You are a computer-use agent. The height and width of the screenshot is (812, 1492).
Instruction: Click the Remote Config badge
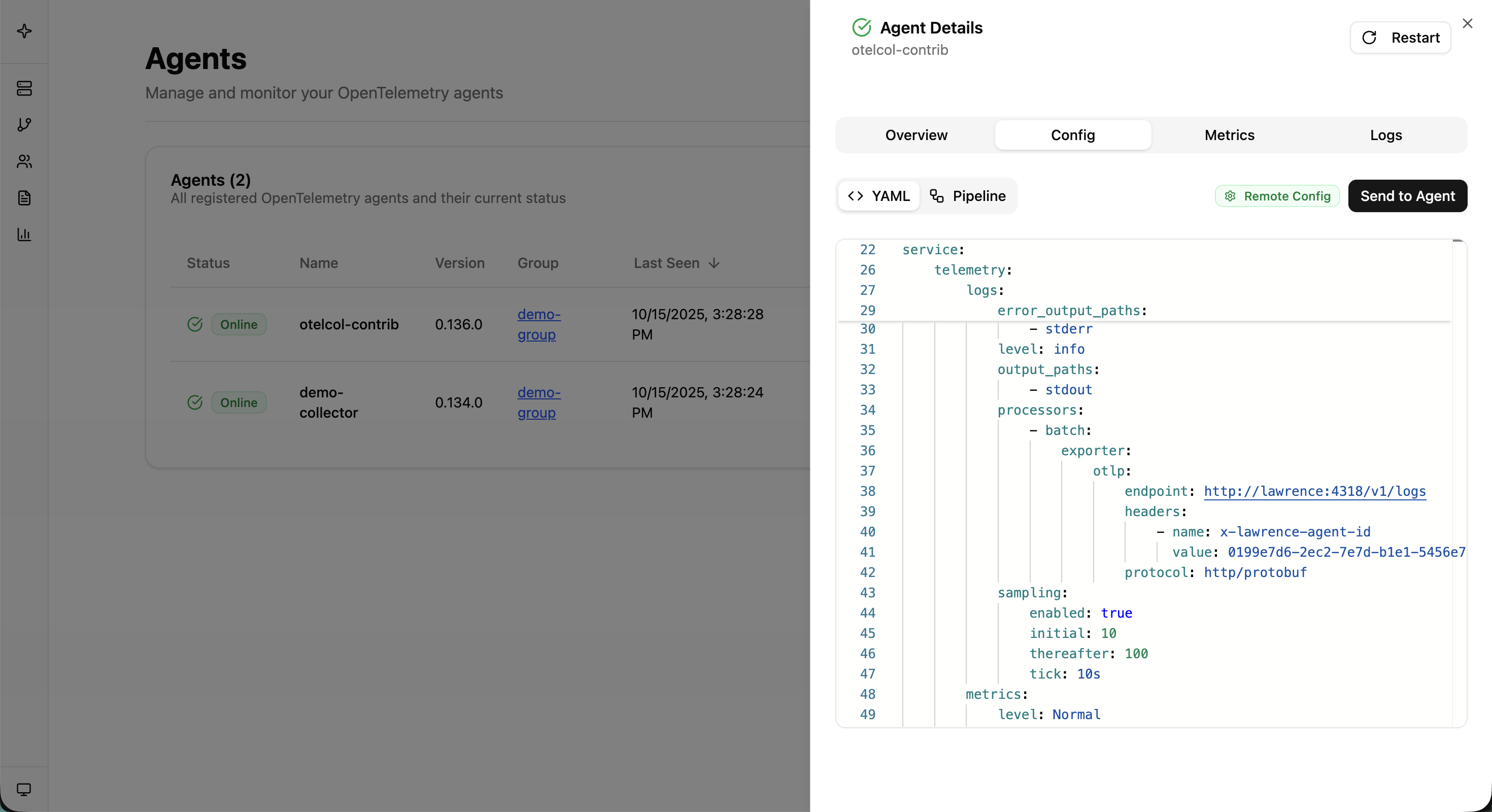coord(1277,196)
